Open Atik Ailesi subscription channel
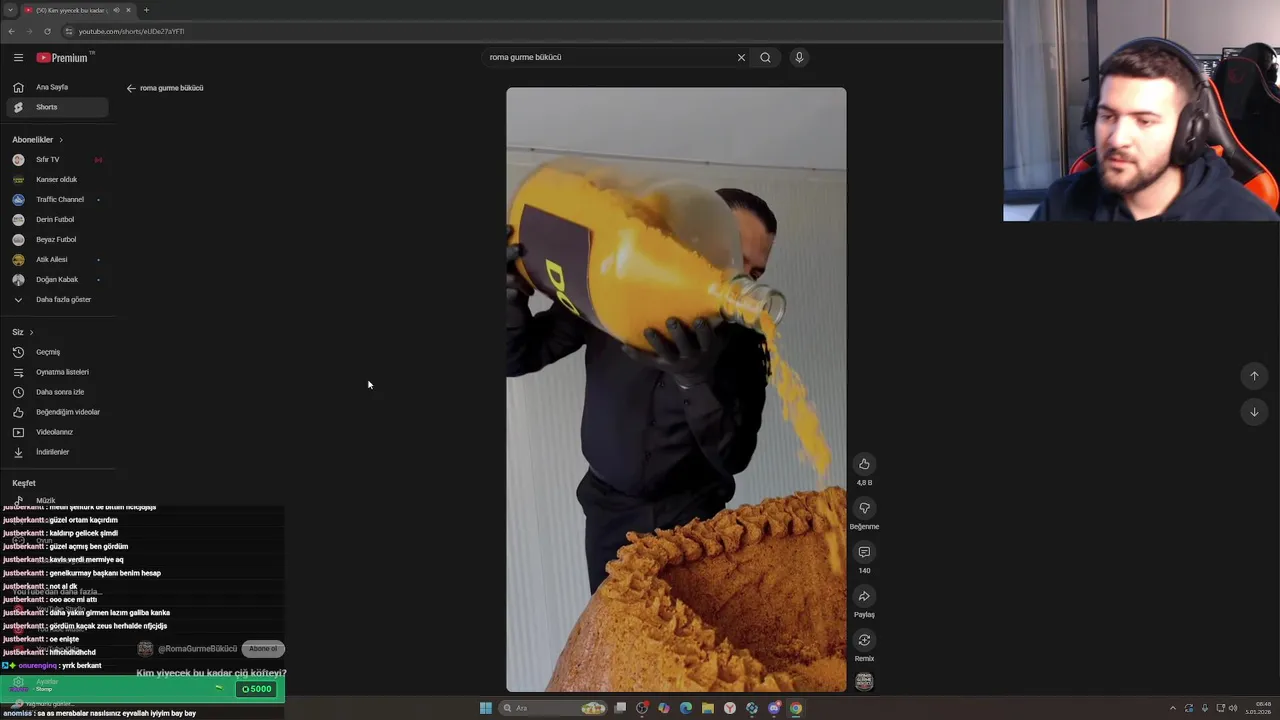 click(56, 260)
